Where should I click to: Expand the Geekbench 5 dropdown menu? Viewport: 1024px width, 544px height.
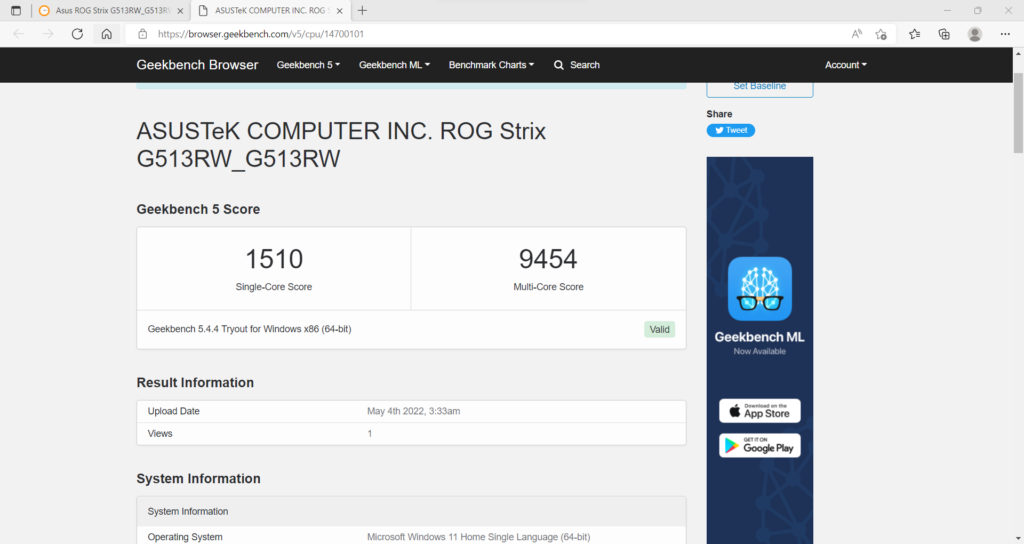click(x=308, y=65)
